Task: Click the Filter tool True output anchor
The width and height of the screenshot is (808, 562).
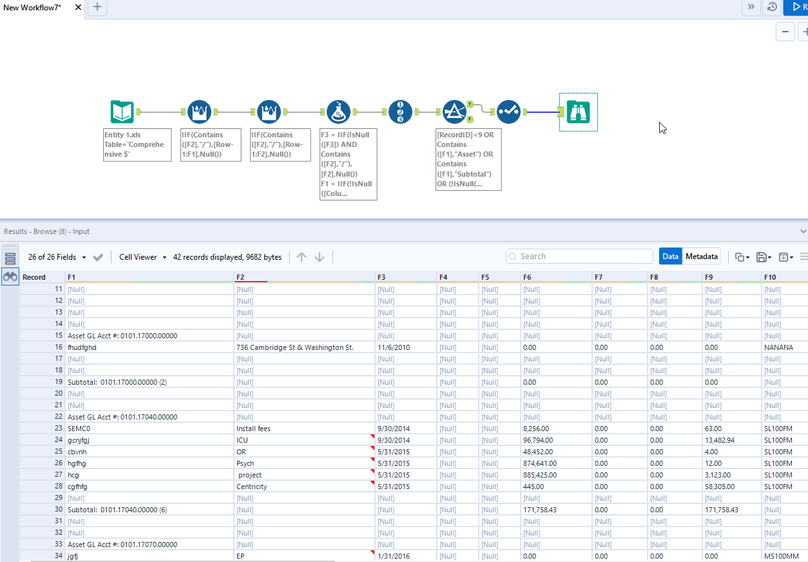Action: click(x=470, y=104)
